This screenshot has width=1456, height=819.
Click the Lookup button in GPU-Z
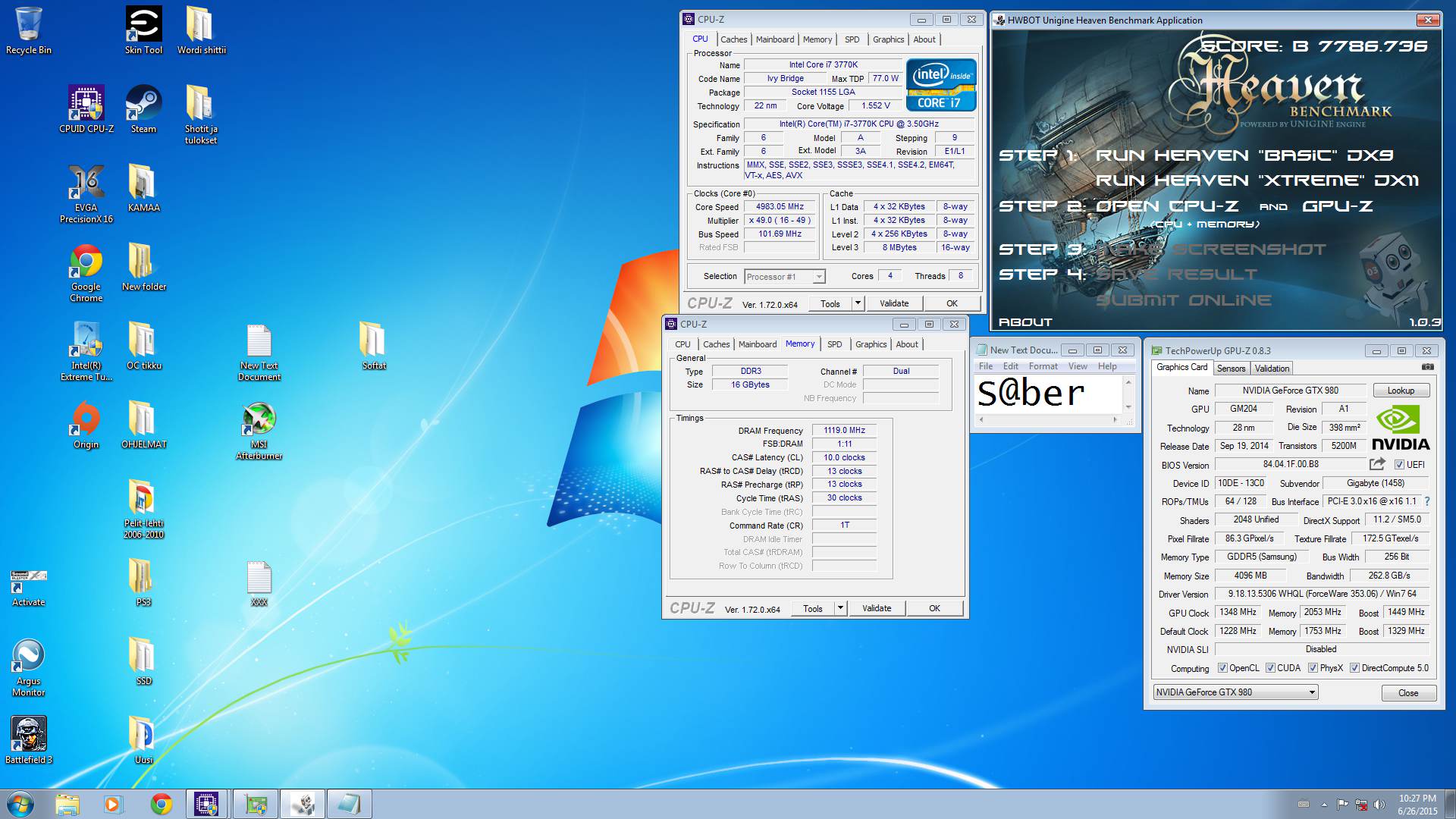(x=1401, y=391)
